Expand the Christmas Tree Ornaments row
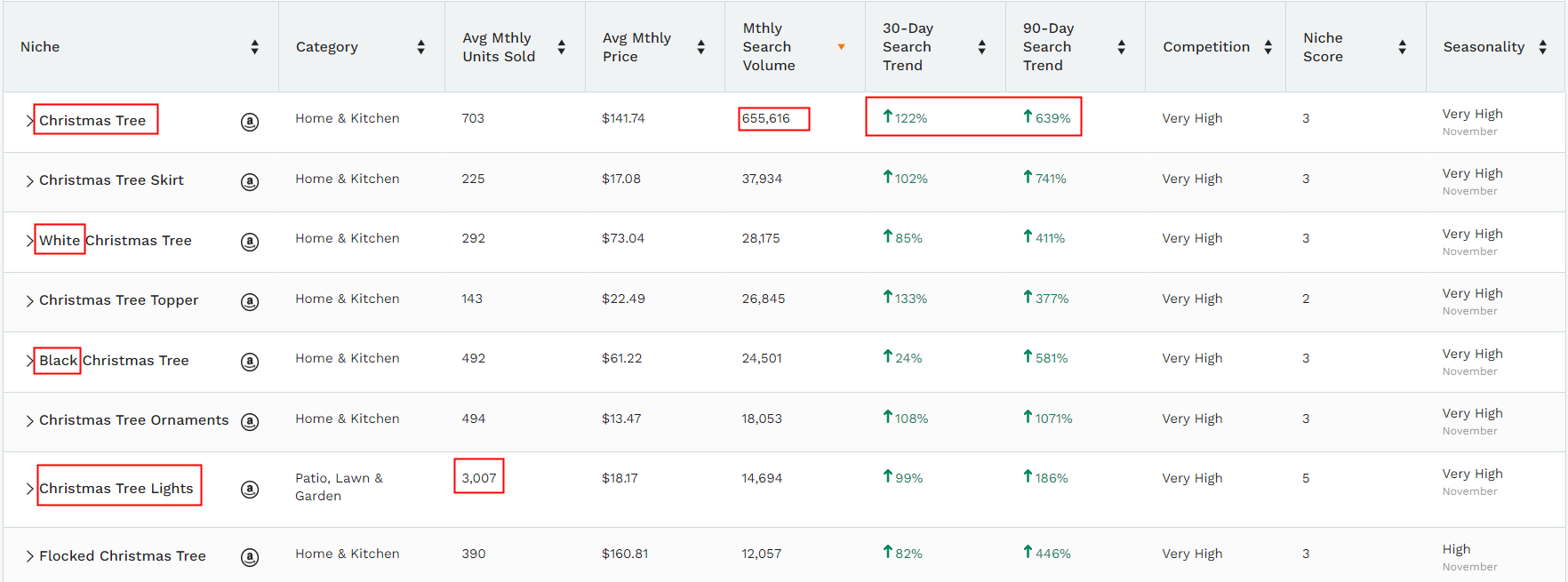 [29, 421]
